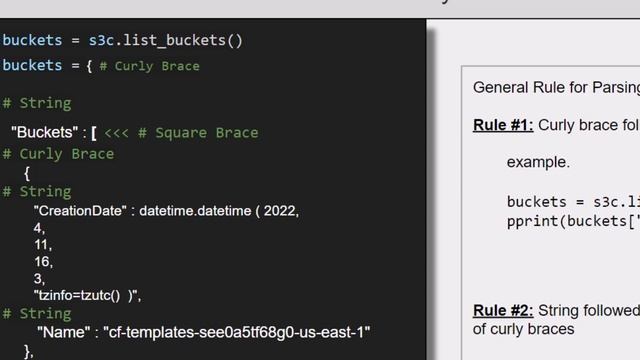640x360 pixels.
Task: Click the opening curly brace above CreationDate
Action: [x=27, y=173]
